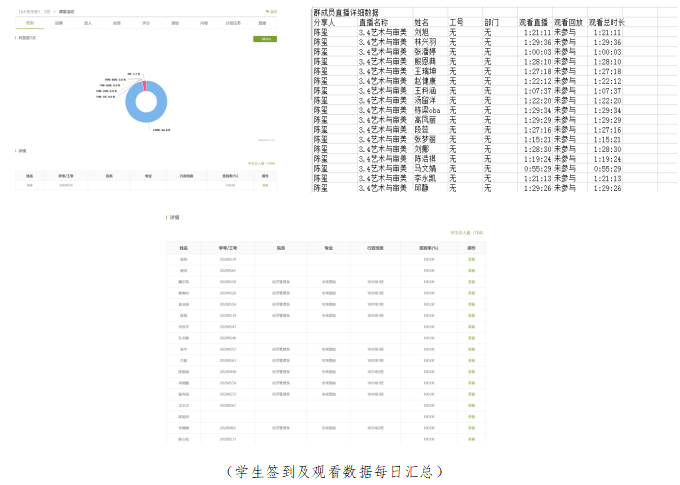The height and width of the screenshot is (485, 680).
Task: Open view link for student ID 20200565
Action: (x=472, y=270)
